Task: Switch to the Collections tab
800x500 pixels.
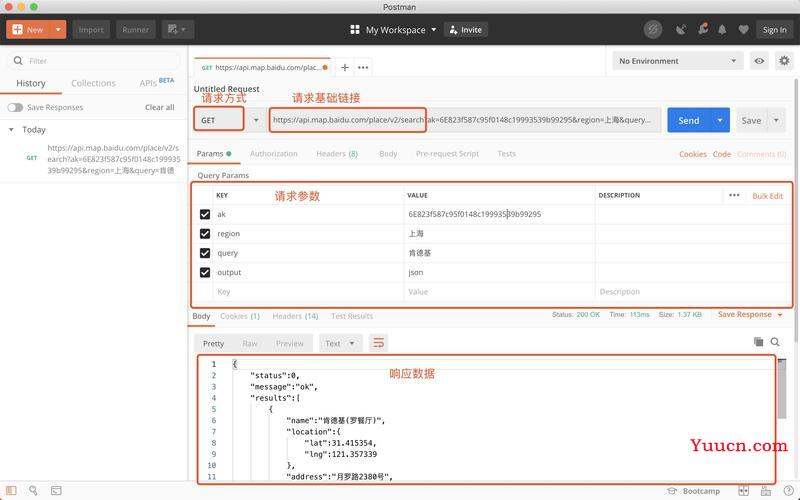Action: pos(93,83)
